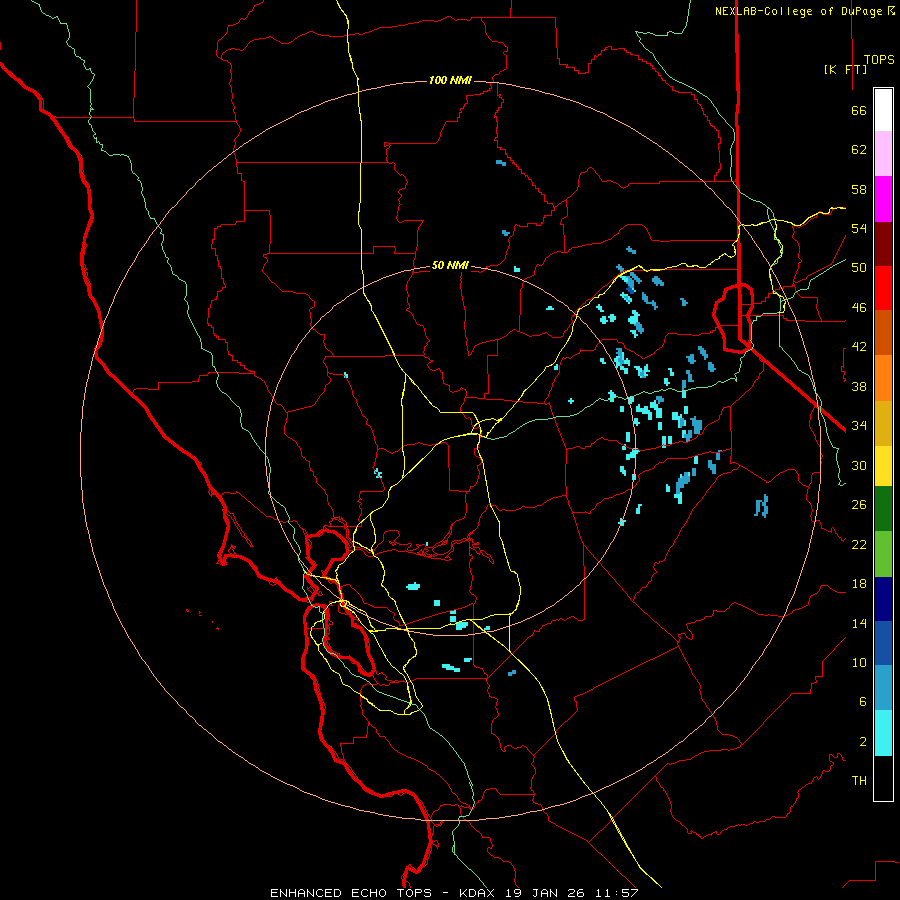Viewport: 900px width, 900px height.
Task: Click the light green 26 kft legend swatch
Action: (x=883, y=553)
